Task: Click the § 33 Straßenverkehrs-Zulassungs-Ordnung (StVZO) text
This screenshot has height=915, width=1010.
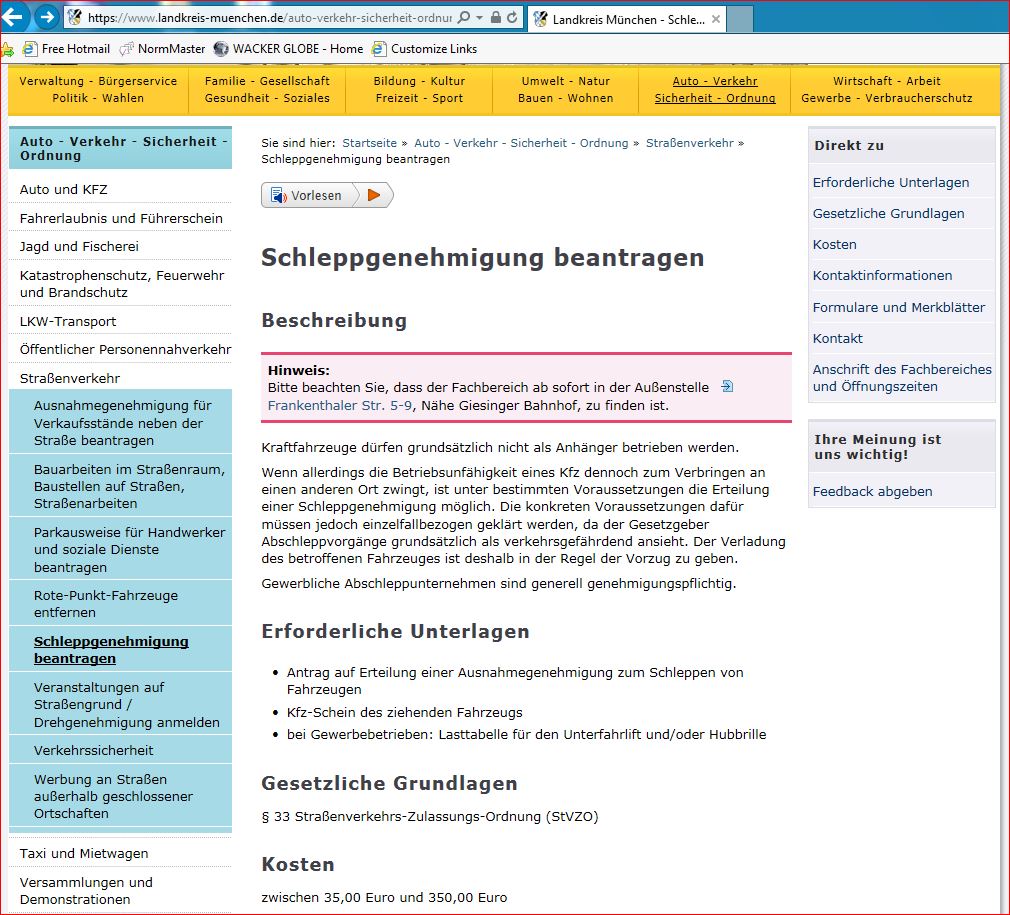Action: point(430,816)
